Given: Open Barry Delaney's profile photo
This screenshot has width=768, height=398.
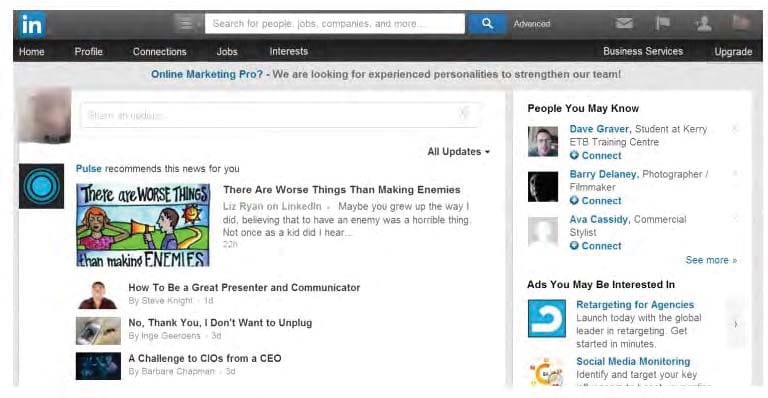Looking at the screenshot, I should click(543, 187).
